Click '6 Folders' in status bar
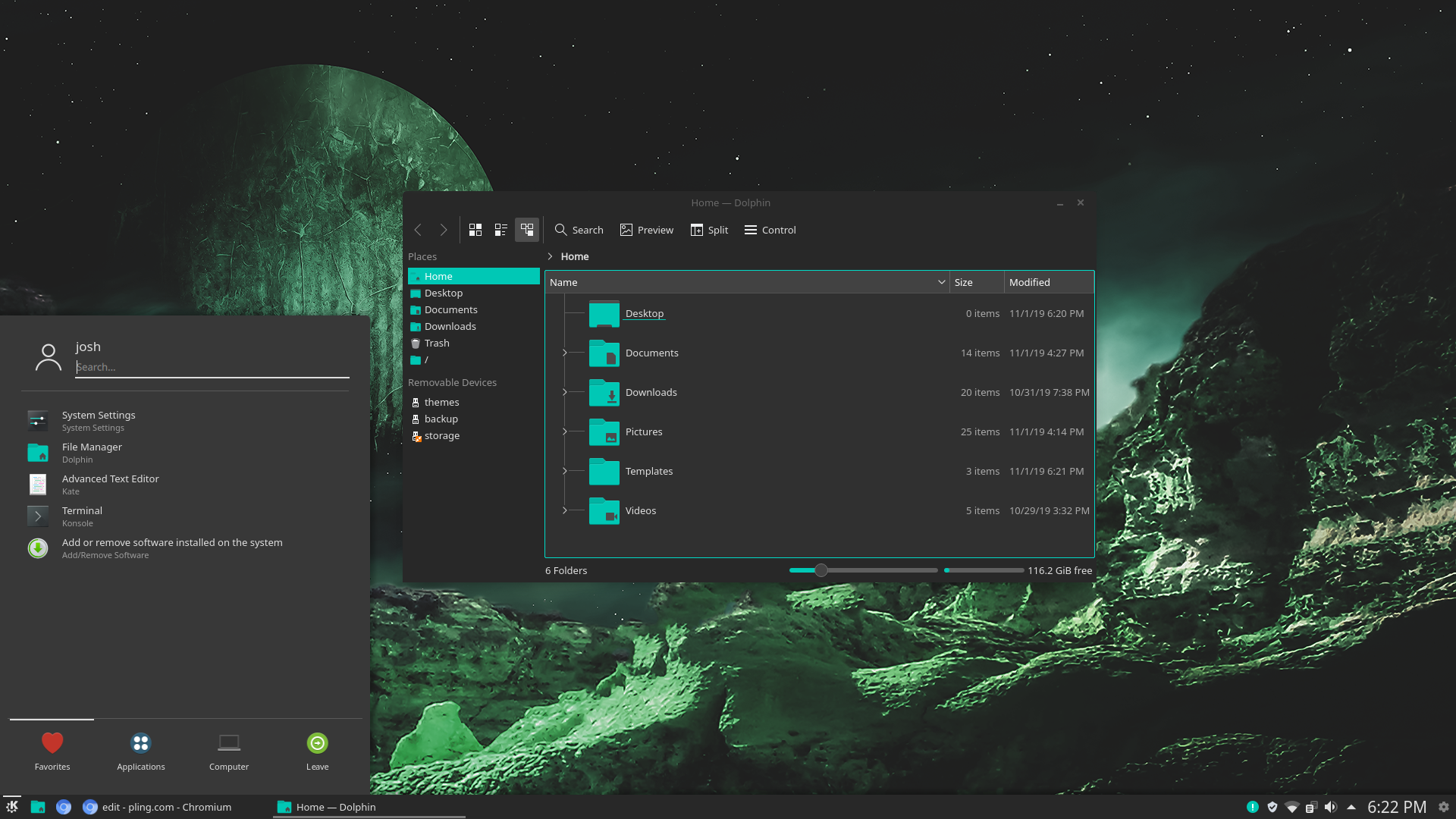 pyautogui.click(x=566, y=570)
